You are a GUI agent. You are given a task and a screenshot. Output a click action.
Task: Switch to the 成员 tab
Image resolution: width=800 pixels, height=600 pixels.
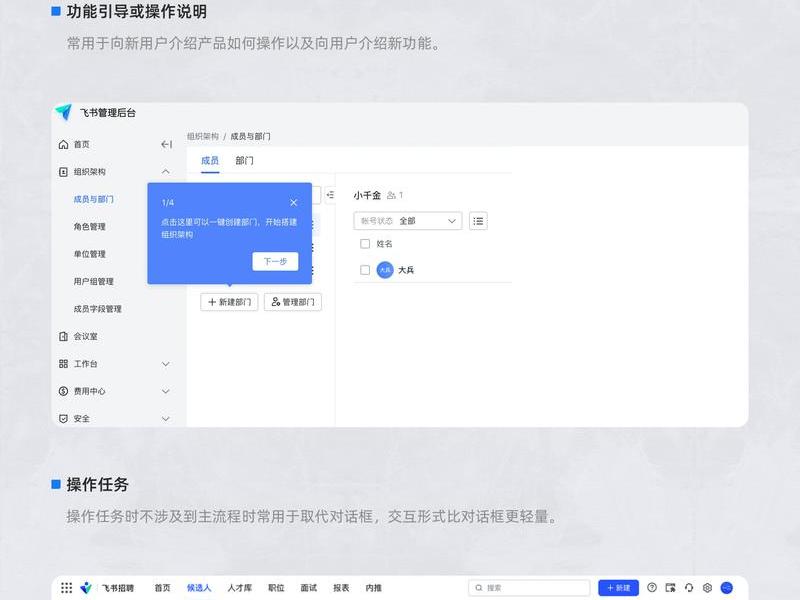click(210, 161)
